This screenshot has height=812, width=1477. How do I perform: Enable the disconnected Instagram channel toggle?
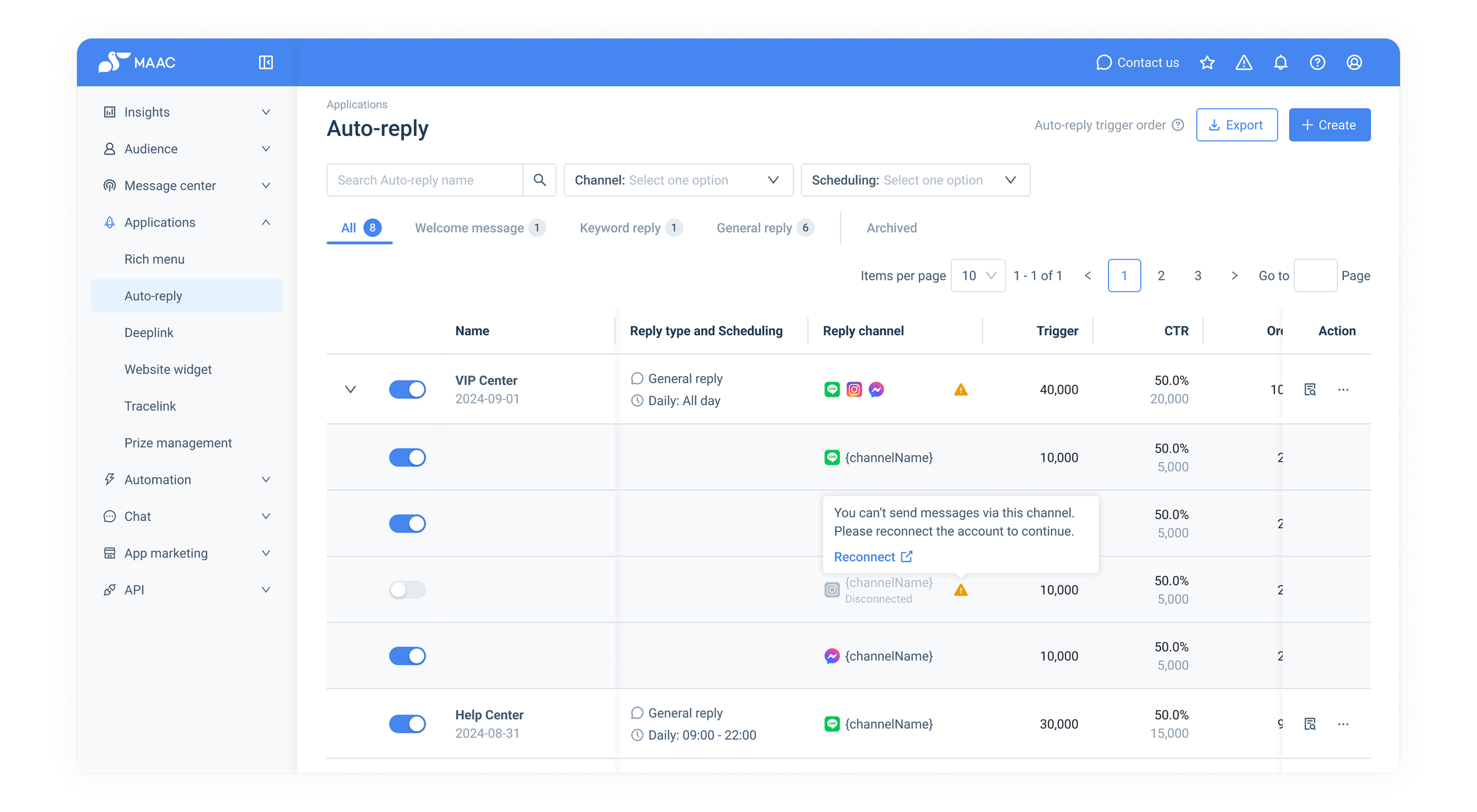(407, 590)
